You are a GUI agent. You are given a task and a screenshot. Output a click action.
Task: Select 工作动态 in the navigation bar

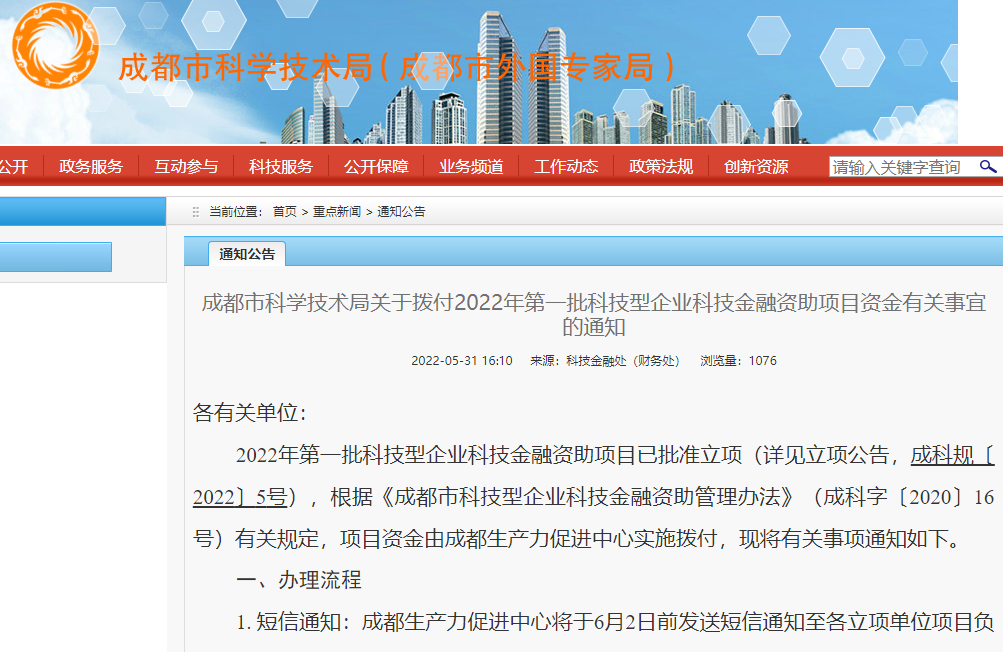click(x=566, y=167)
